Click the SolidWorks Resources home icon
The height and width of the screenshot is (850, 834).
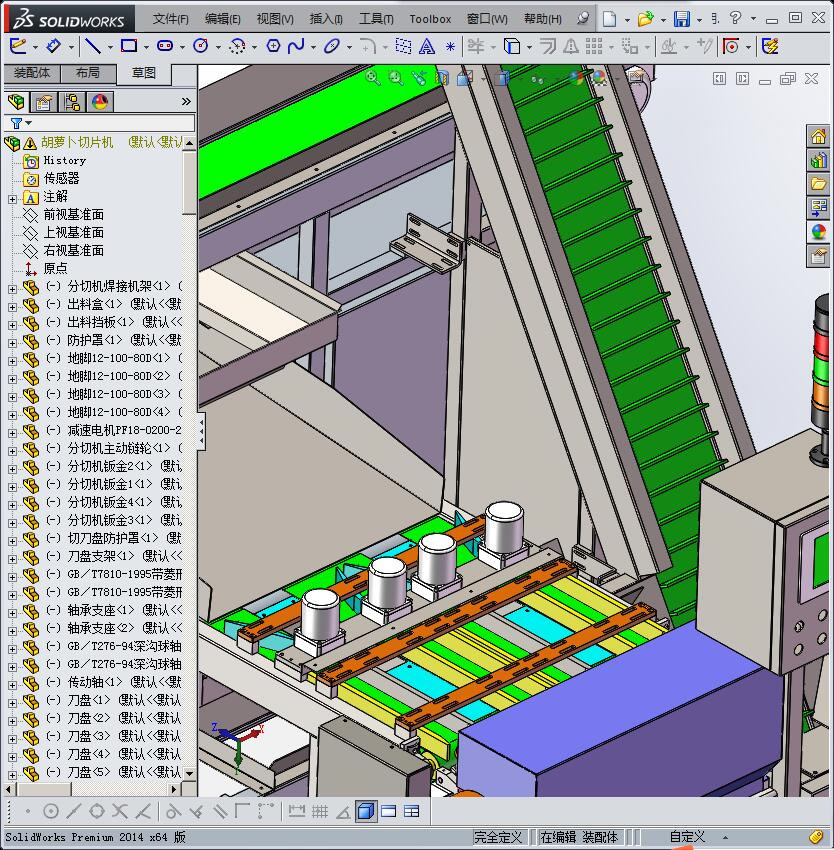[x=818, y=136]
